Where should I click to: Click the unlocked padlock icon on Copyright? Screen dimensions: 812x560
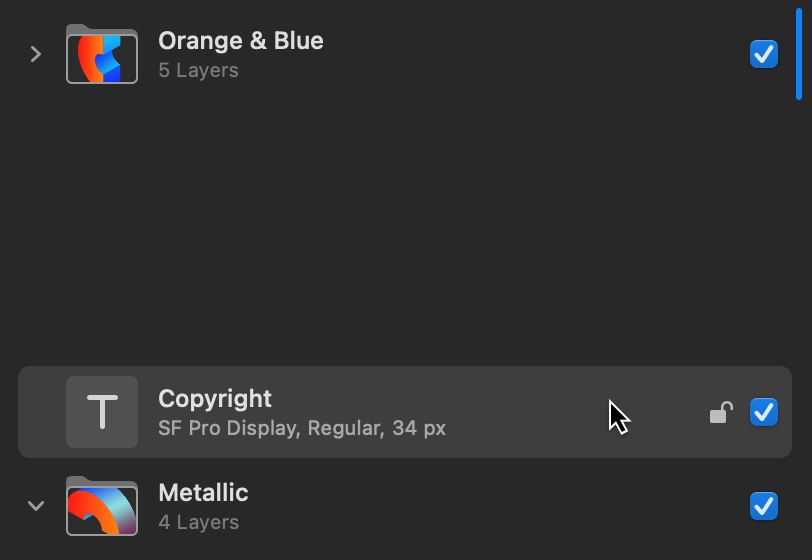pyautogui.click(x=721, y=412)
